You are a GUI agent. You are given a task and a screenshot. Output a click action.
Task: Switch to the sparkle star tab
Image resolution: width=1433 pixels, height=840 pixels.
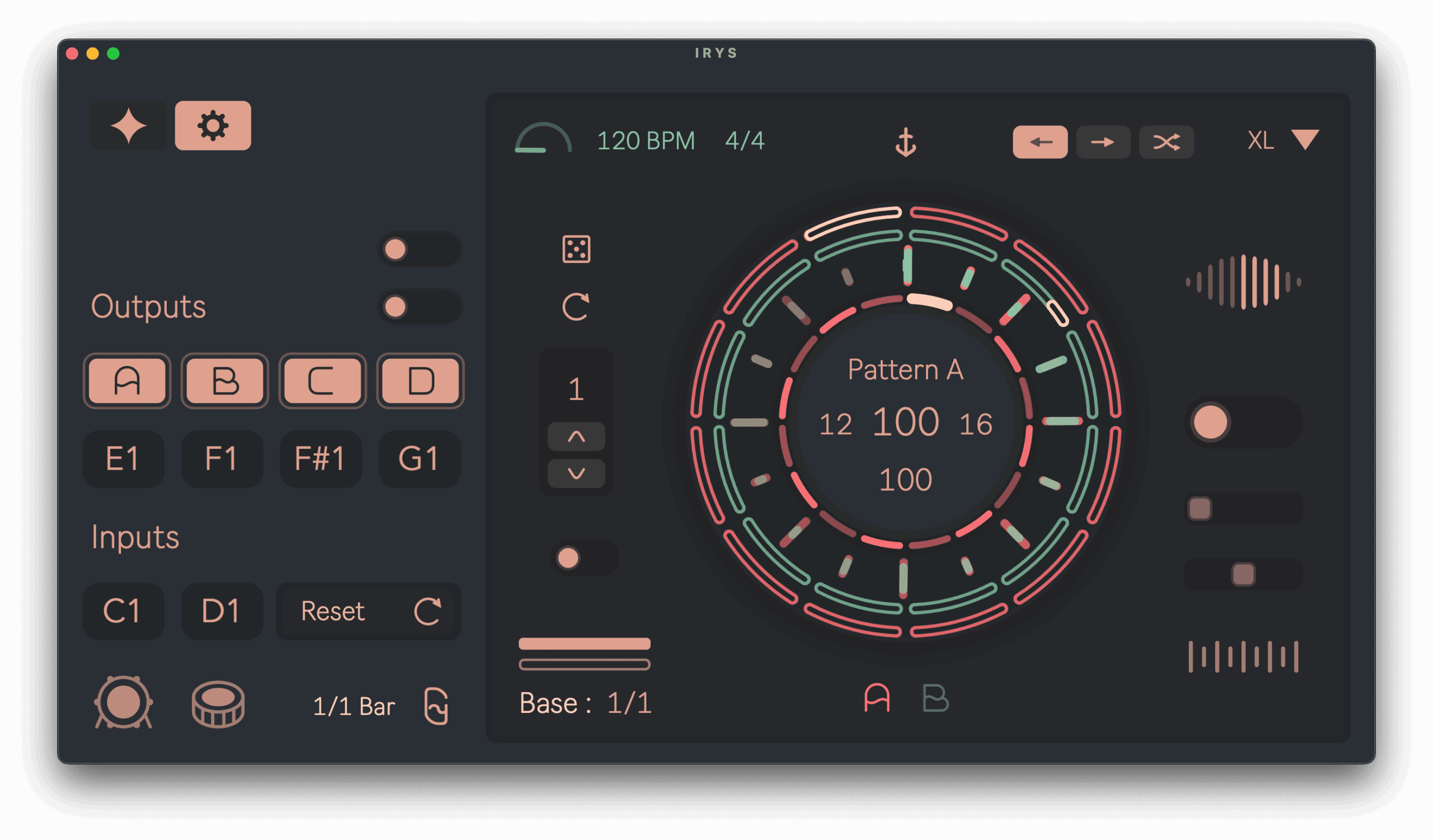(x=129, y=125)
